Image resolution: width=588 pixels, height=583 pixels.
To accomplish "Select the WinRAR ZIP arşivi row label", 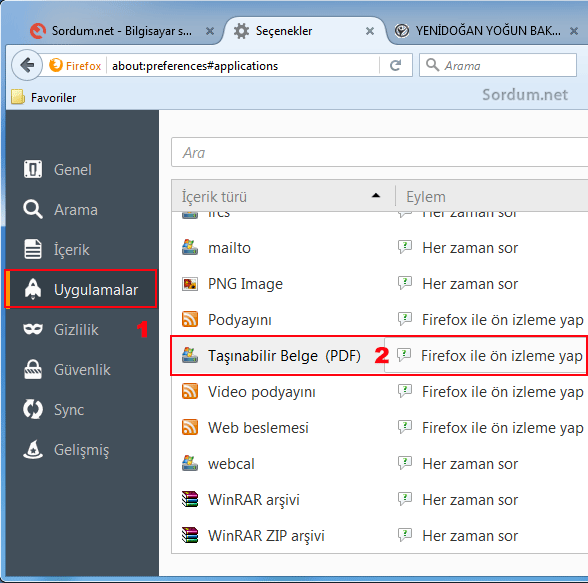I will [266, 536].
